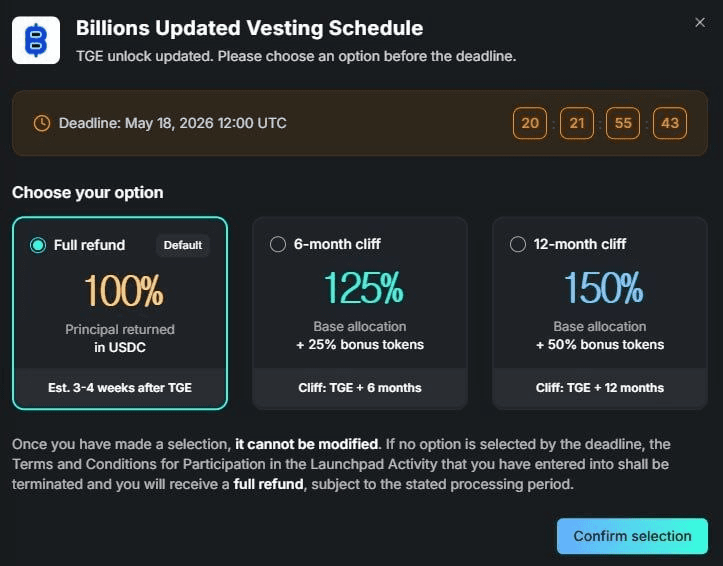Viewport: 723px width, 566px height.
Task: Close the vesting schedule dialog
Action: click(x=700, y=22)
